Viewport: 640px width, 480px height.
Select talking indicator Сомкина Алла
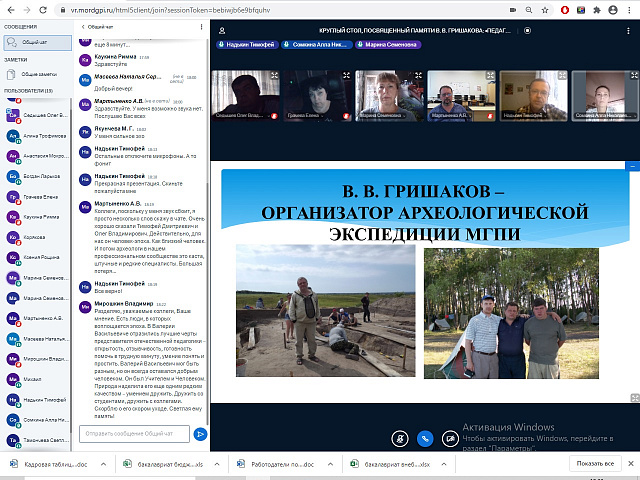click(x=317, y=44)
